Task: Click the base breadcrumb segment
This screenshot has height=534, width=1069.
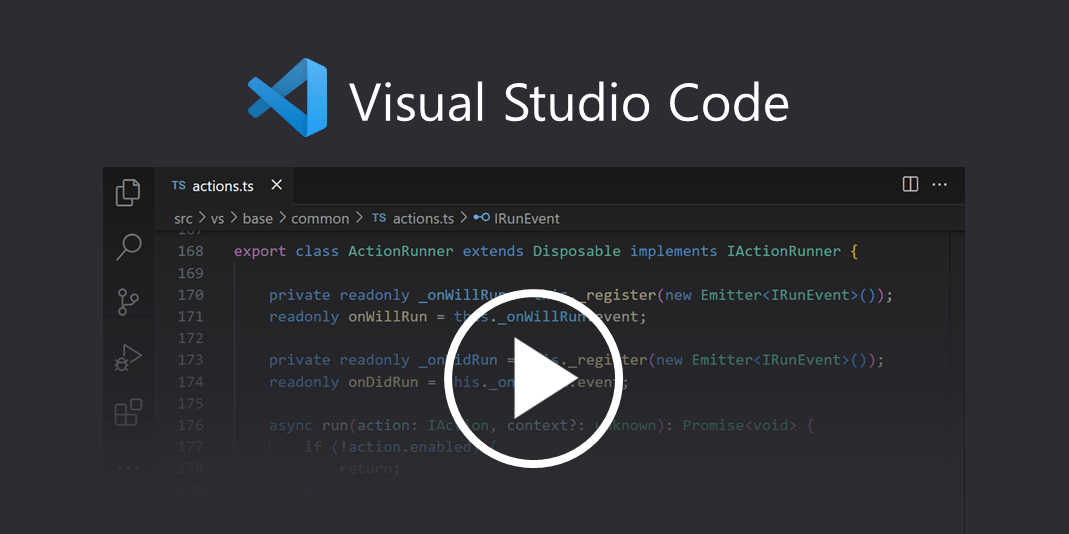Action: (x=258, y=219)
